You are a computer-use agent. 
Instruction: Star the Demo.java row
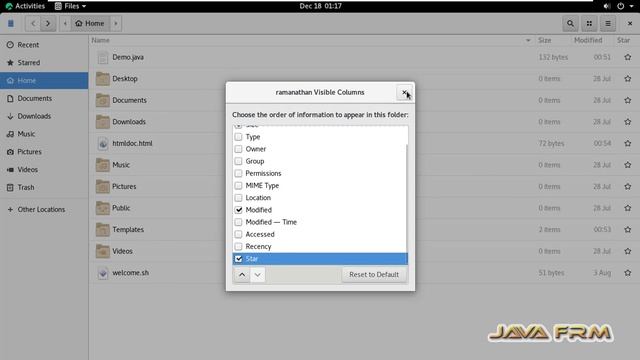628,57
